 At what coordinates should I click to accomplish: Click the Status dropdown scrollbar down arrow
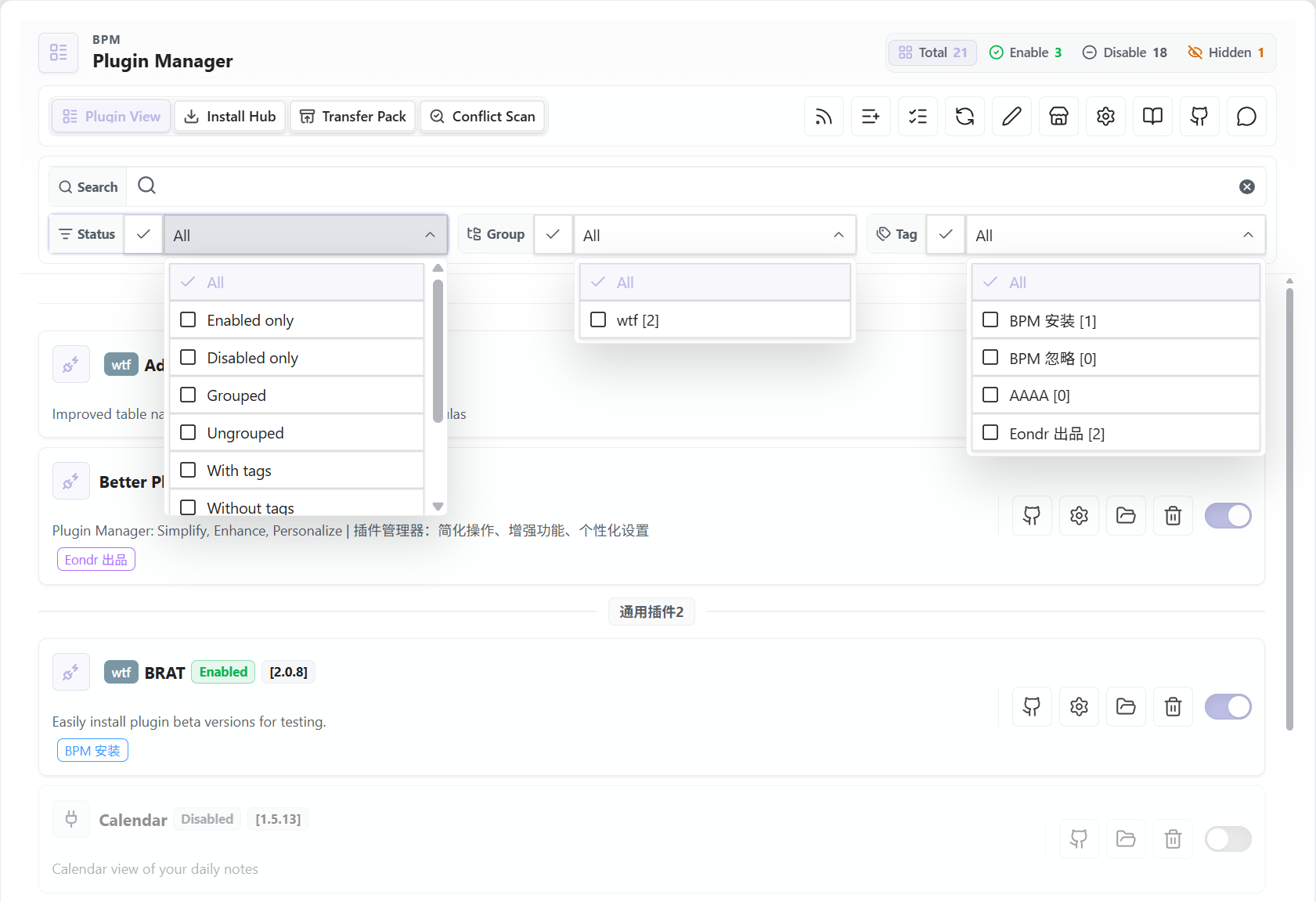[x=438, y=507]
